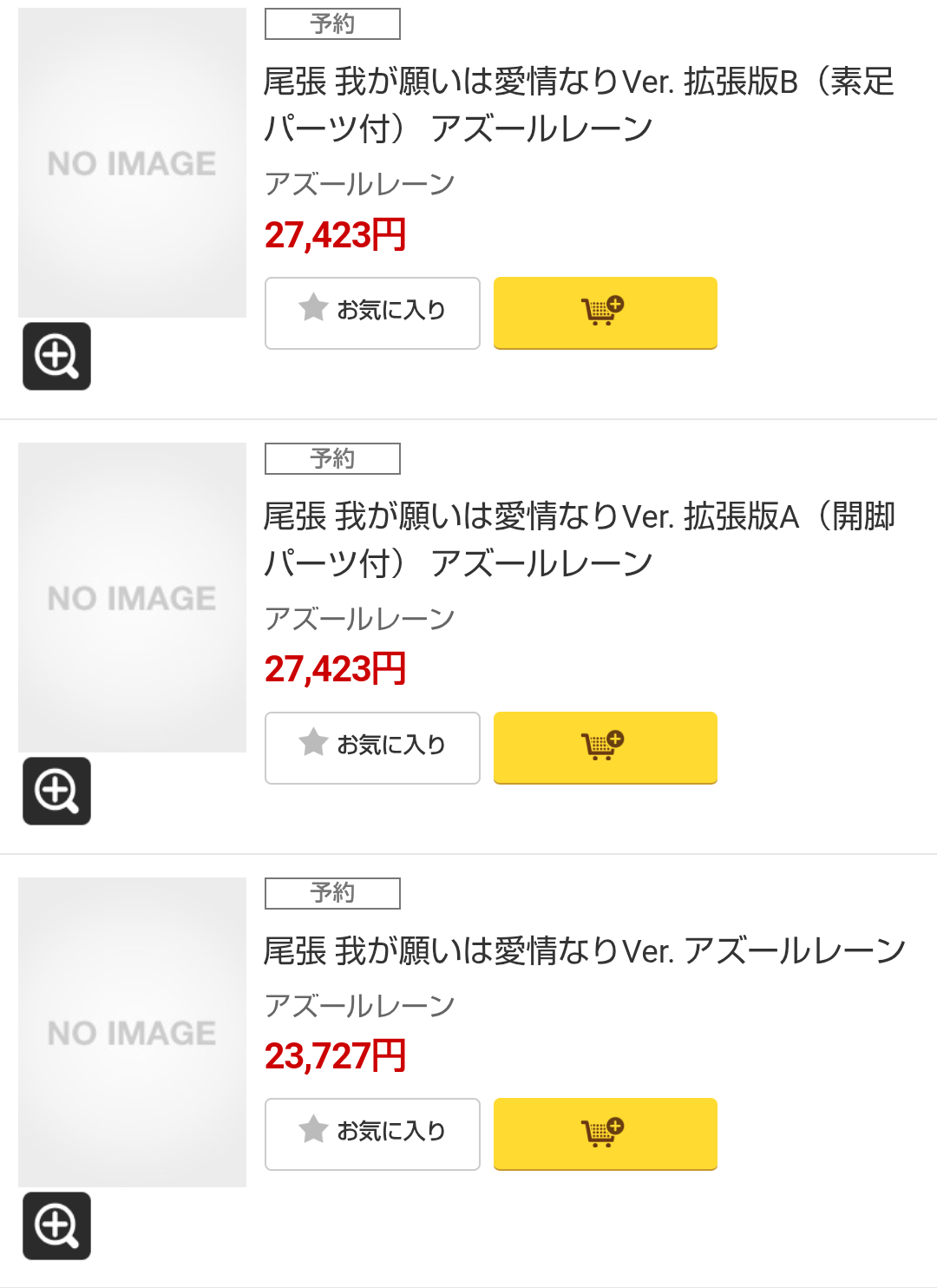Favorite the 拡張版B product via お気に入り
Screen dimensions: 937x1288
pyautogui.click(x=372, y=312)
